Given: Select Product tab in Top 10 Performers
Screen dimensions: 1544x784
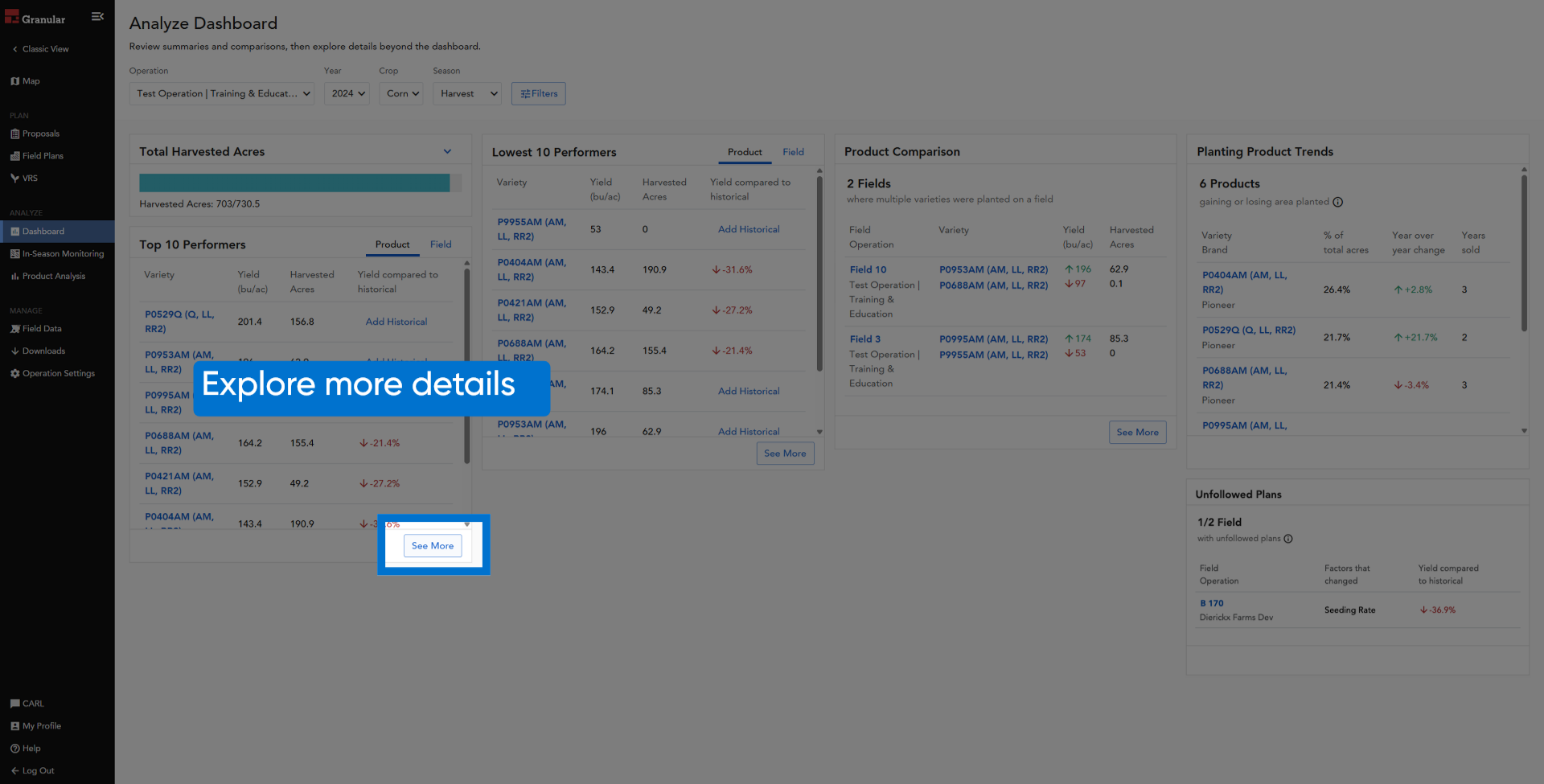Looking at the screenshot, I should pyautogui.click(x=392, y=244).
